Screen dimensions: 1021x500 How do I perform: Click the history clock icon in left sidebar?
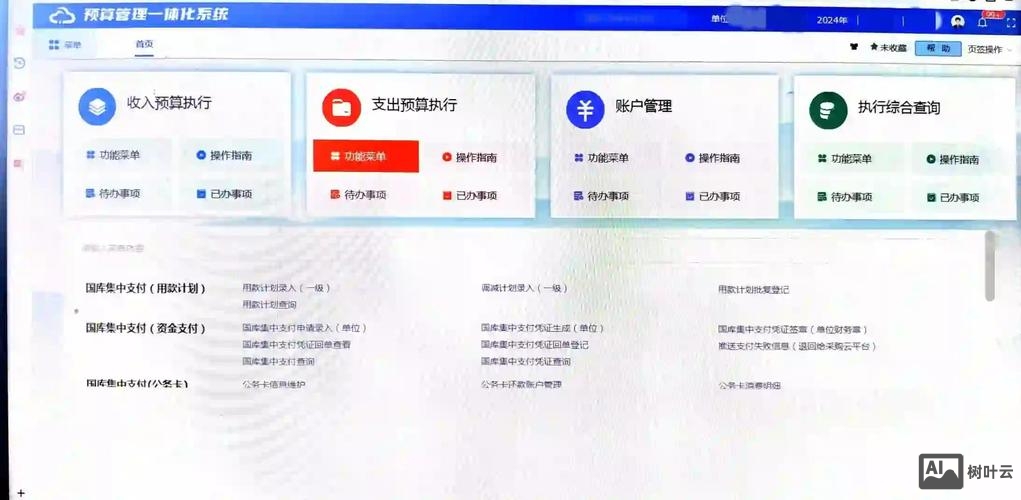(x=20, y=63)
